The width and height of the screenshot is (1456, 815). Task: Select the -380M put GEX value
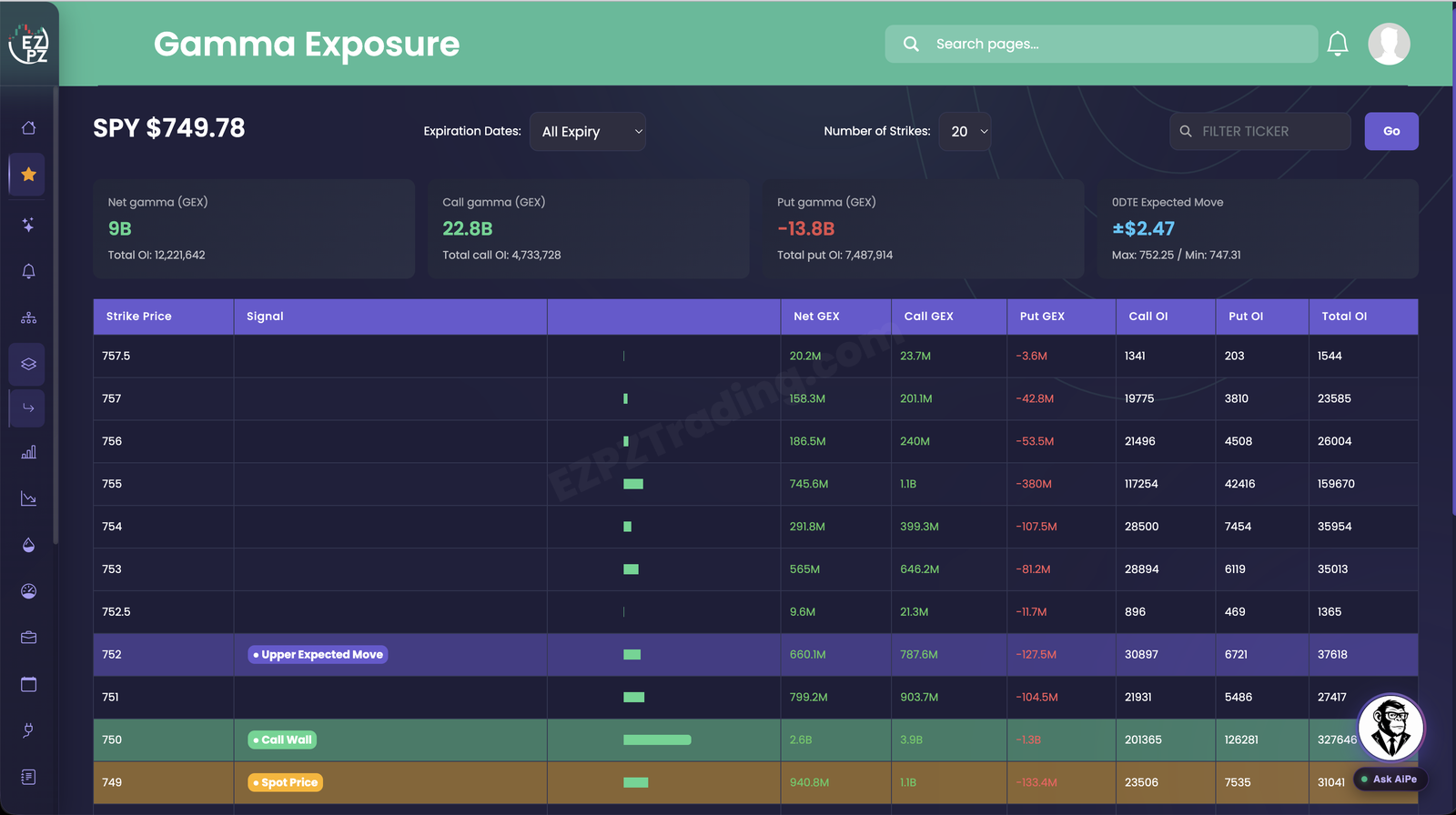click(1034, 484)
